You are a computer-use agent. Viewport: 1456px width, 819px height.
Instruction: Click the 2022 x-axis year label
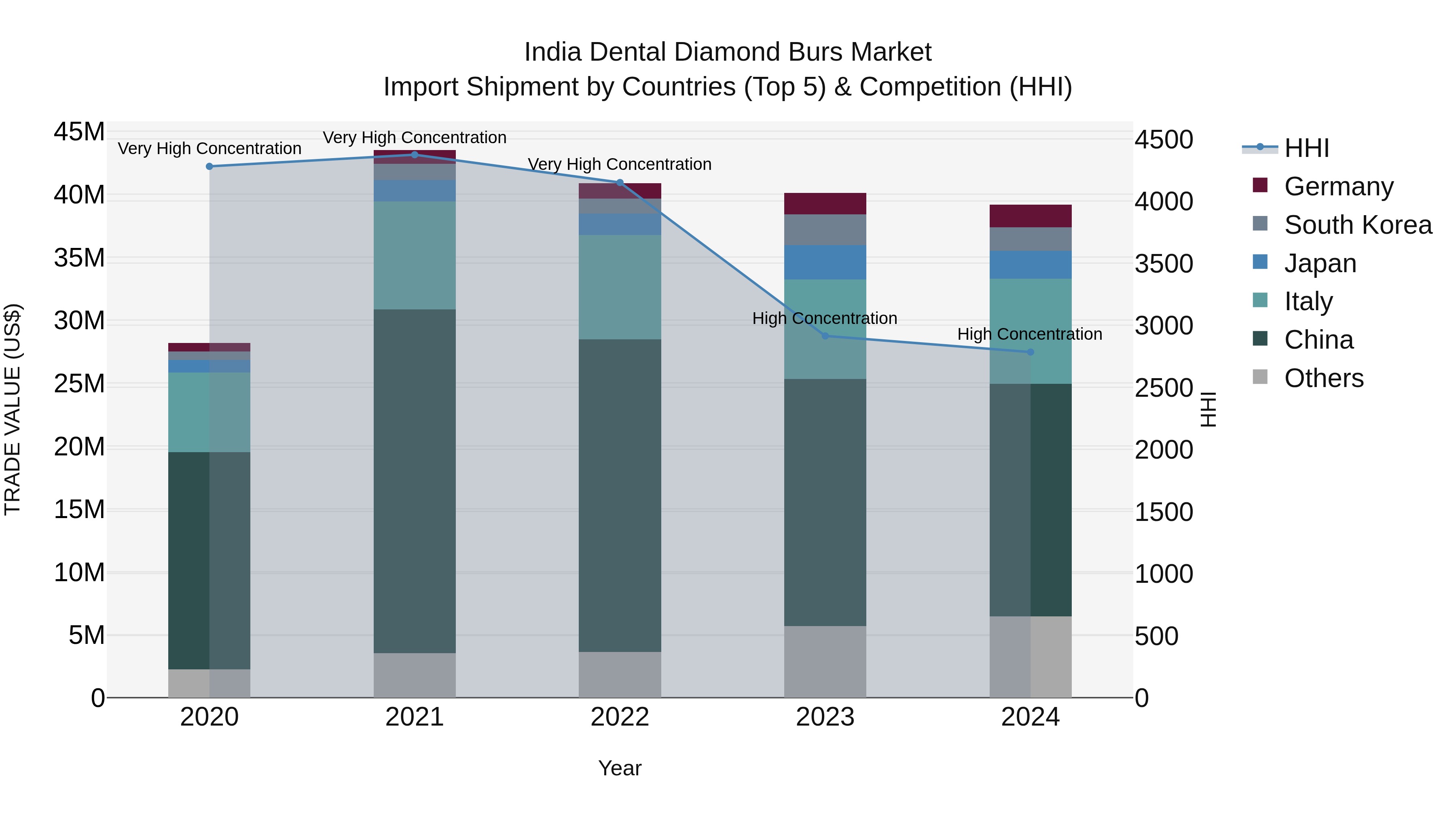620,717
